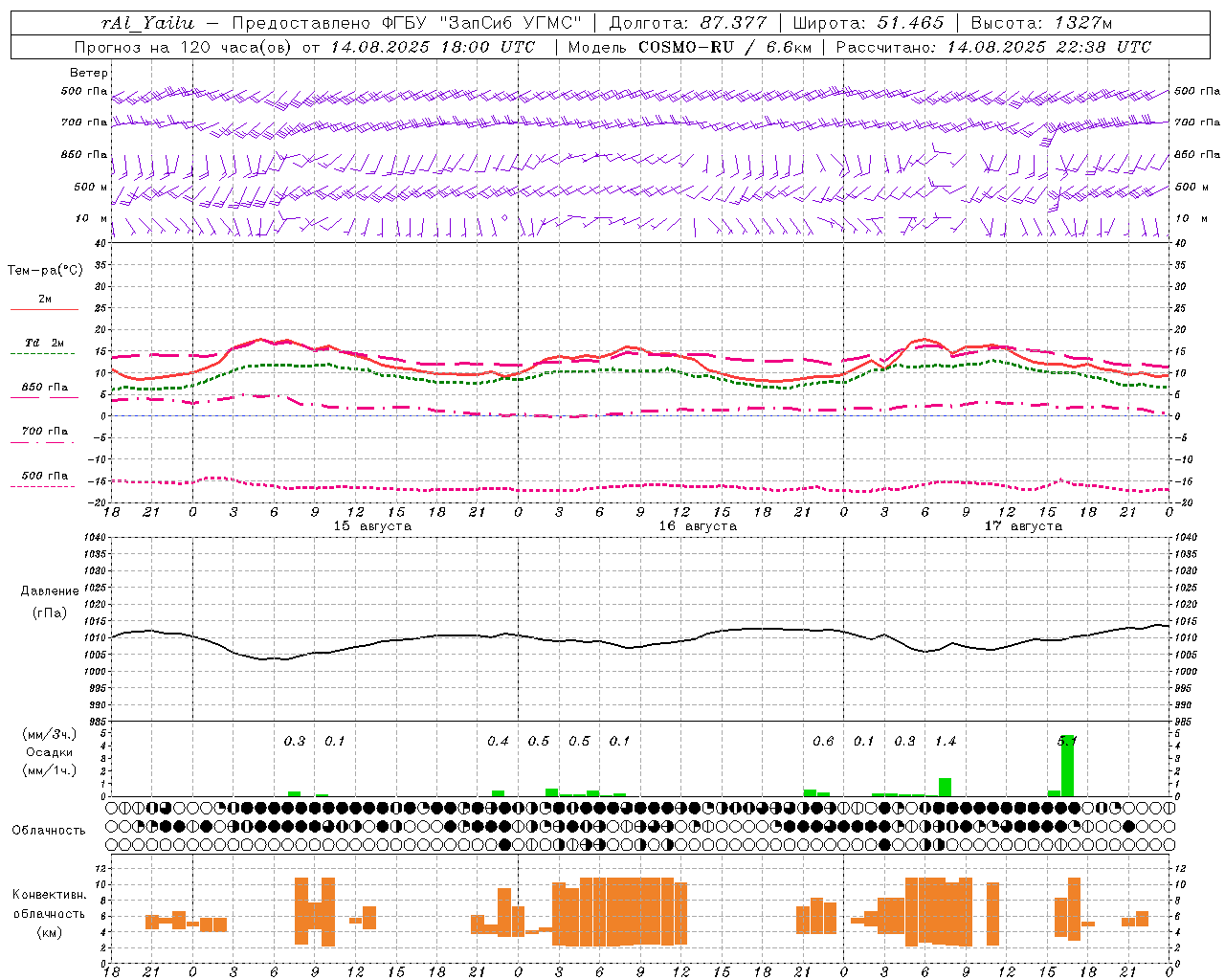Click the date label "17 августа"

pos(1023,526)
